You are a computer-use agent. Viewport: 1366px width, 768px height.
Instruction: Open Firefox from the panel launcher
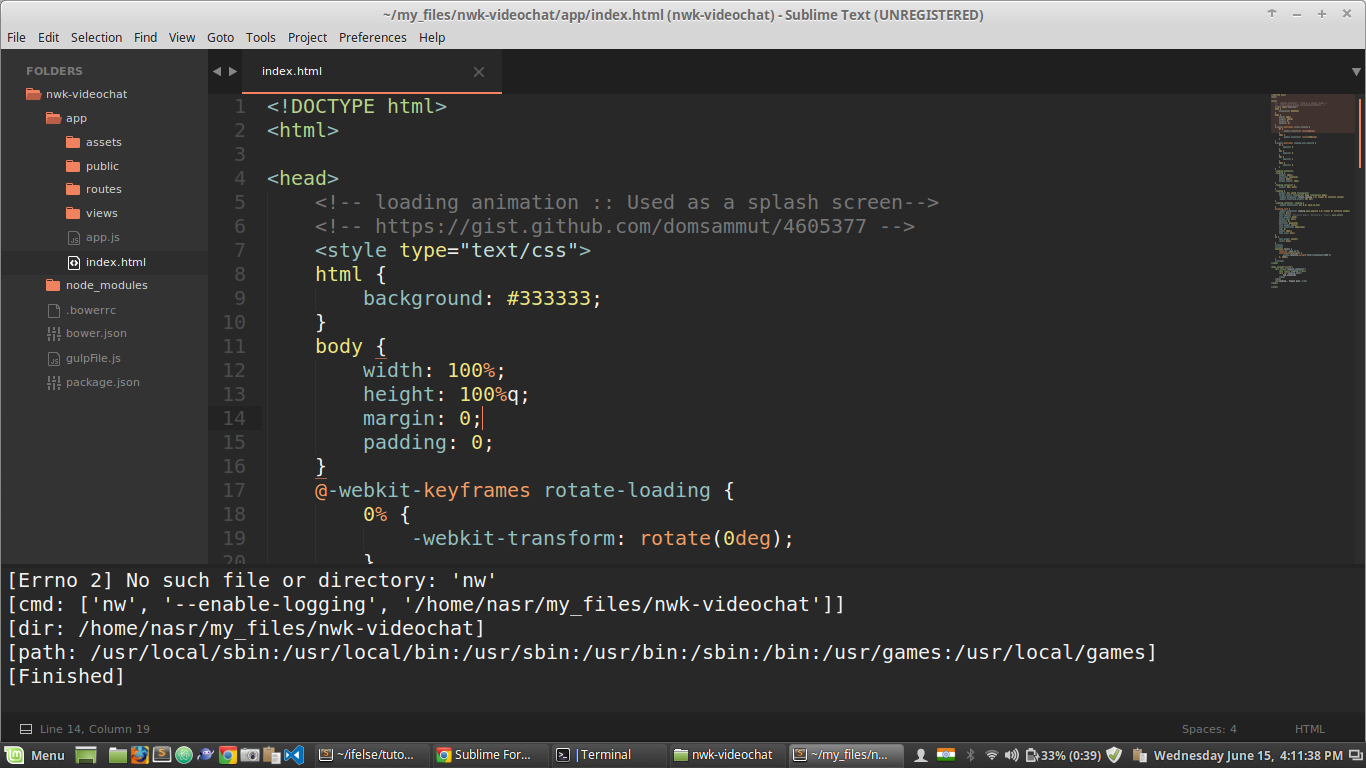pyautogui.click(x=139, y=755)
